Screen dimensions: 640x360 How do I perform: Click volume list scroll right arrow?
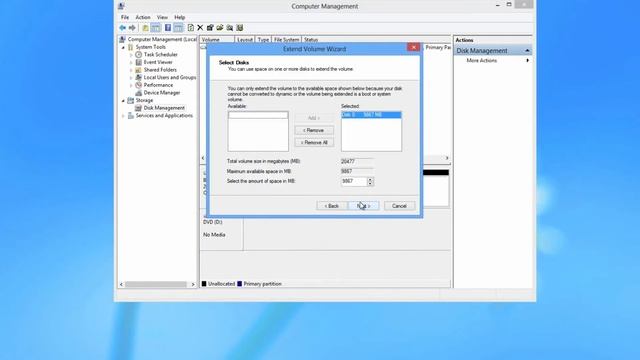(447, 158)
